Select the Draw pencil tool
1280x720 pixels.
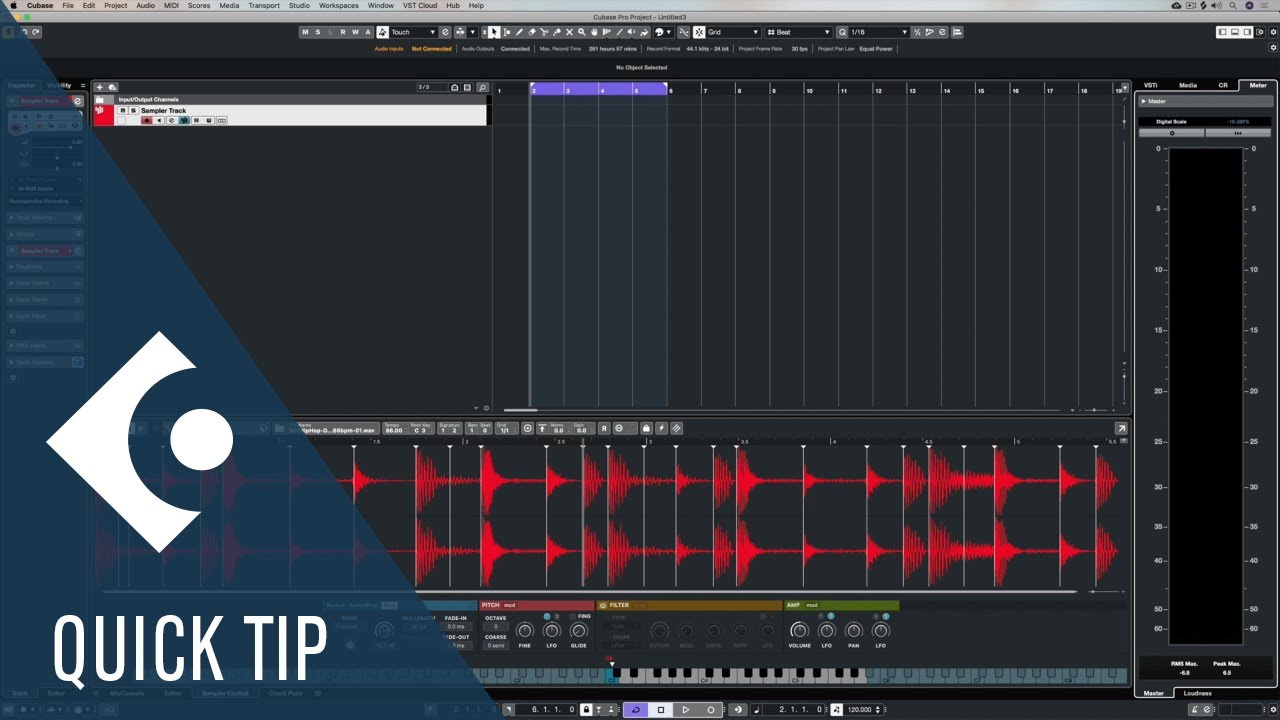[x=519, y=32]
